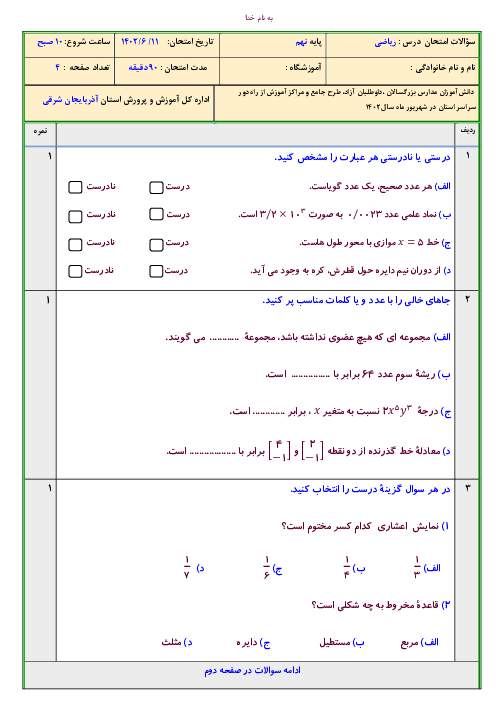
Task: Check نادرست box for statement ج
Action: click(x=75, y=244)
